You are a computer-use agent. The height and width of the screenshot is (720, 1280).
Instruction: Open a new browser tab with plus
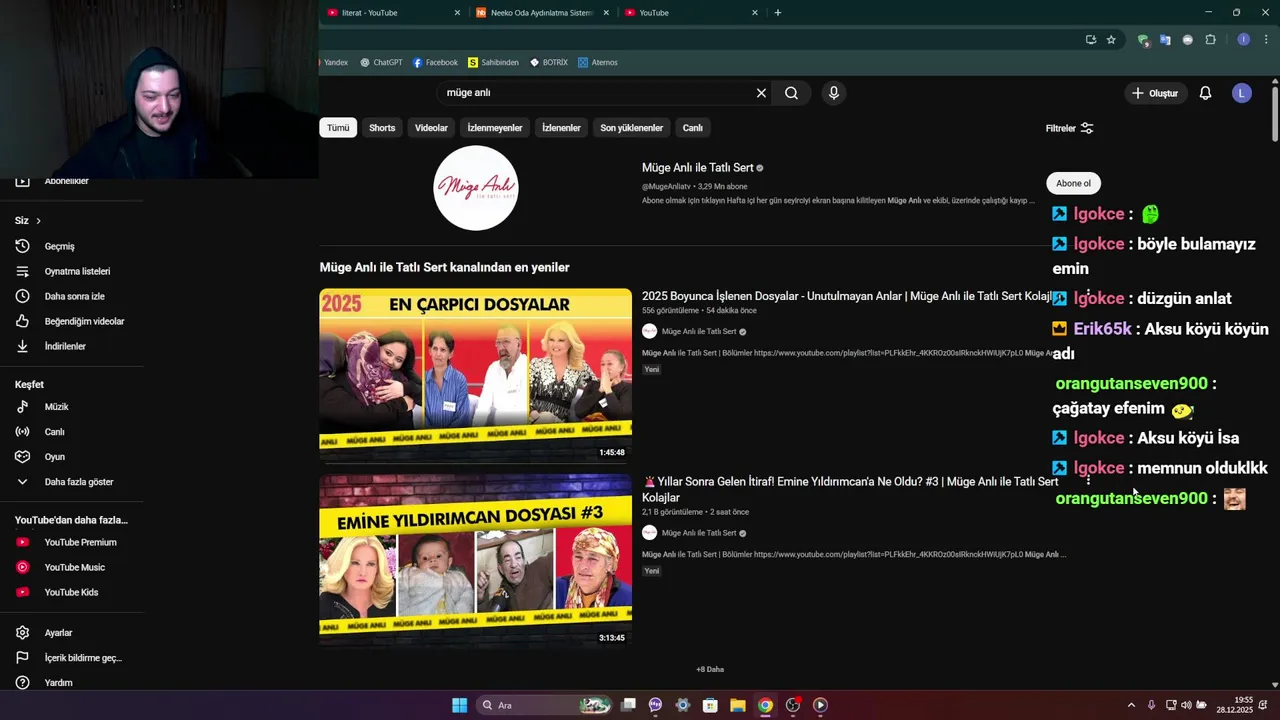click(778, 13)
